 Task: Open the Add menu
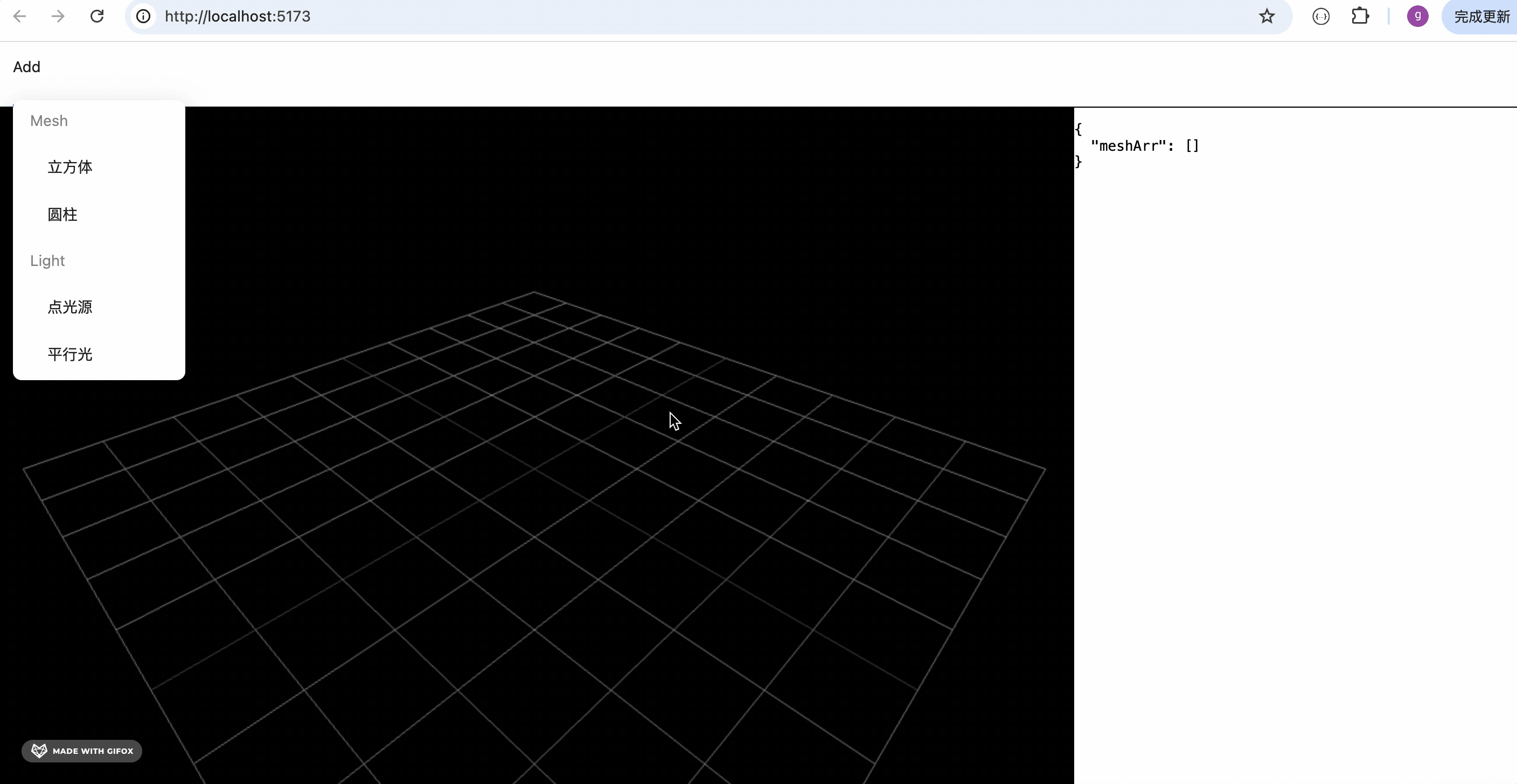click(26, 67)
